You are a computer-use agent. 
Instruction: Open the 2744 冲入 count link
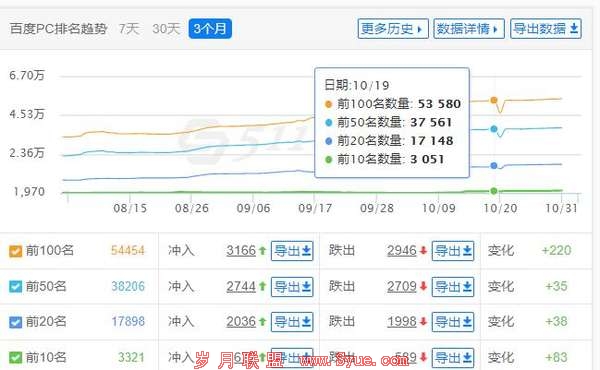241,286
